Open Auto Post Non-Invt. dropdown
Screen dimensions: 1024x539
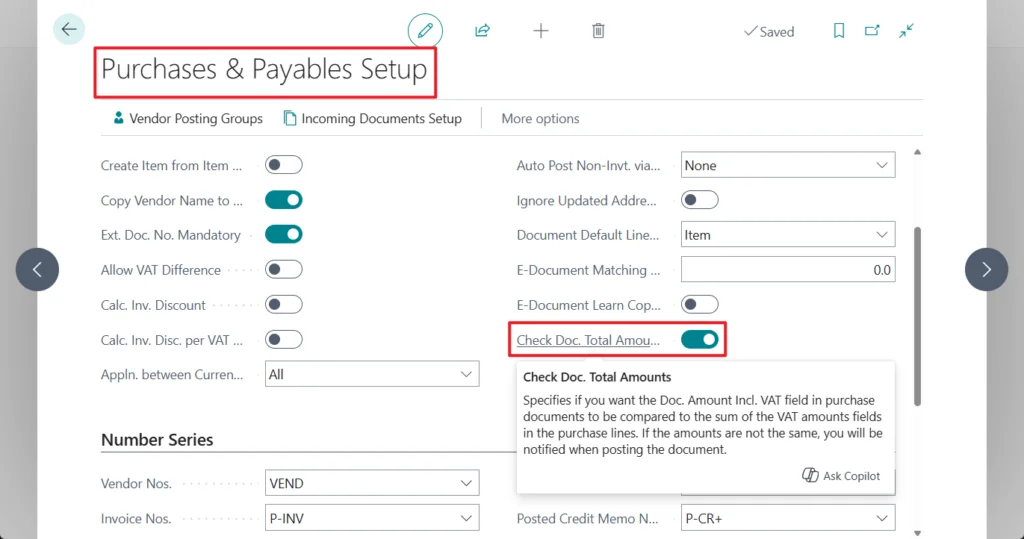click(788, 165)
